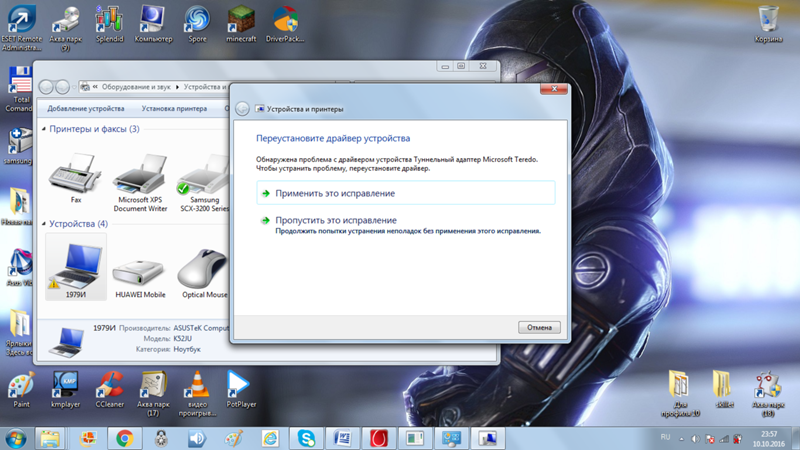The image size is (800, 450).
Task: Close the troubleshooter dialog
Action: click(554, 89)
